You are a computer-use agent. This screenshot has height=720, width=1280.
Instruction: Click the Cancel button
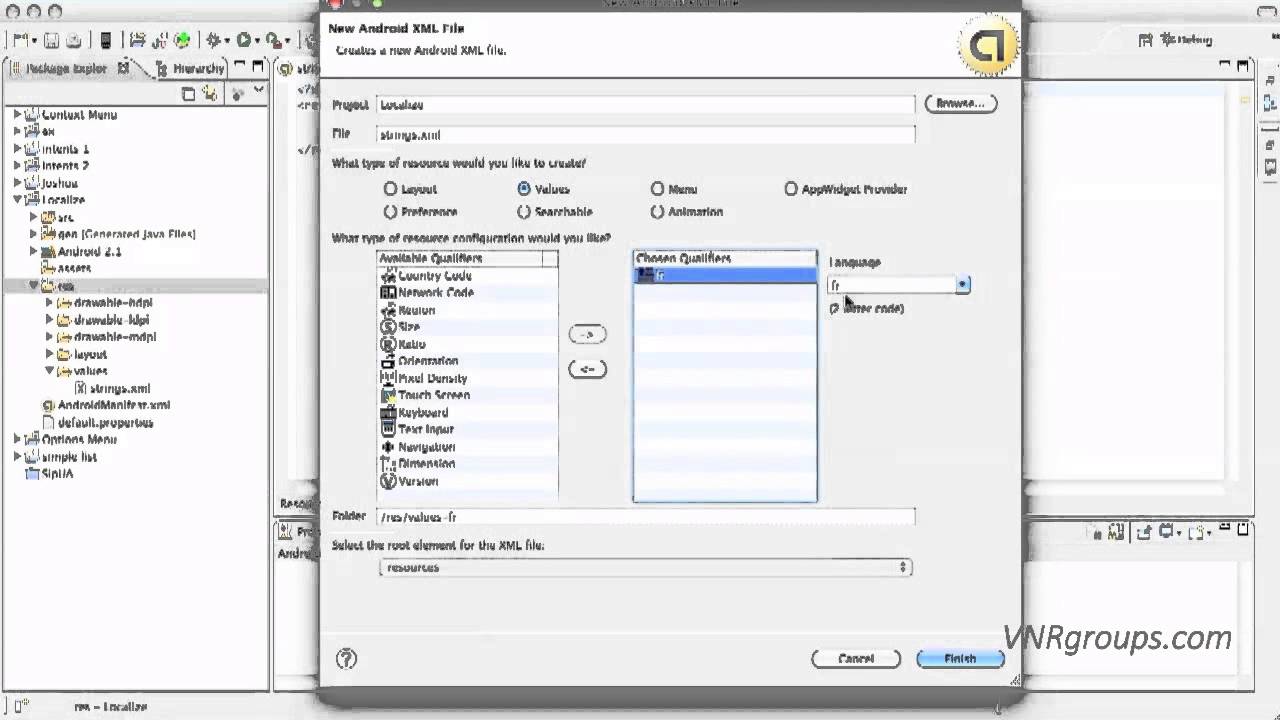point(856,659)
